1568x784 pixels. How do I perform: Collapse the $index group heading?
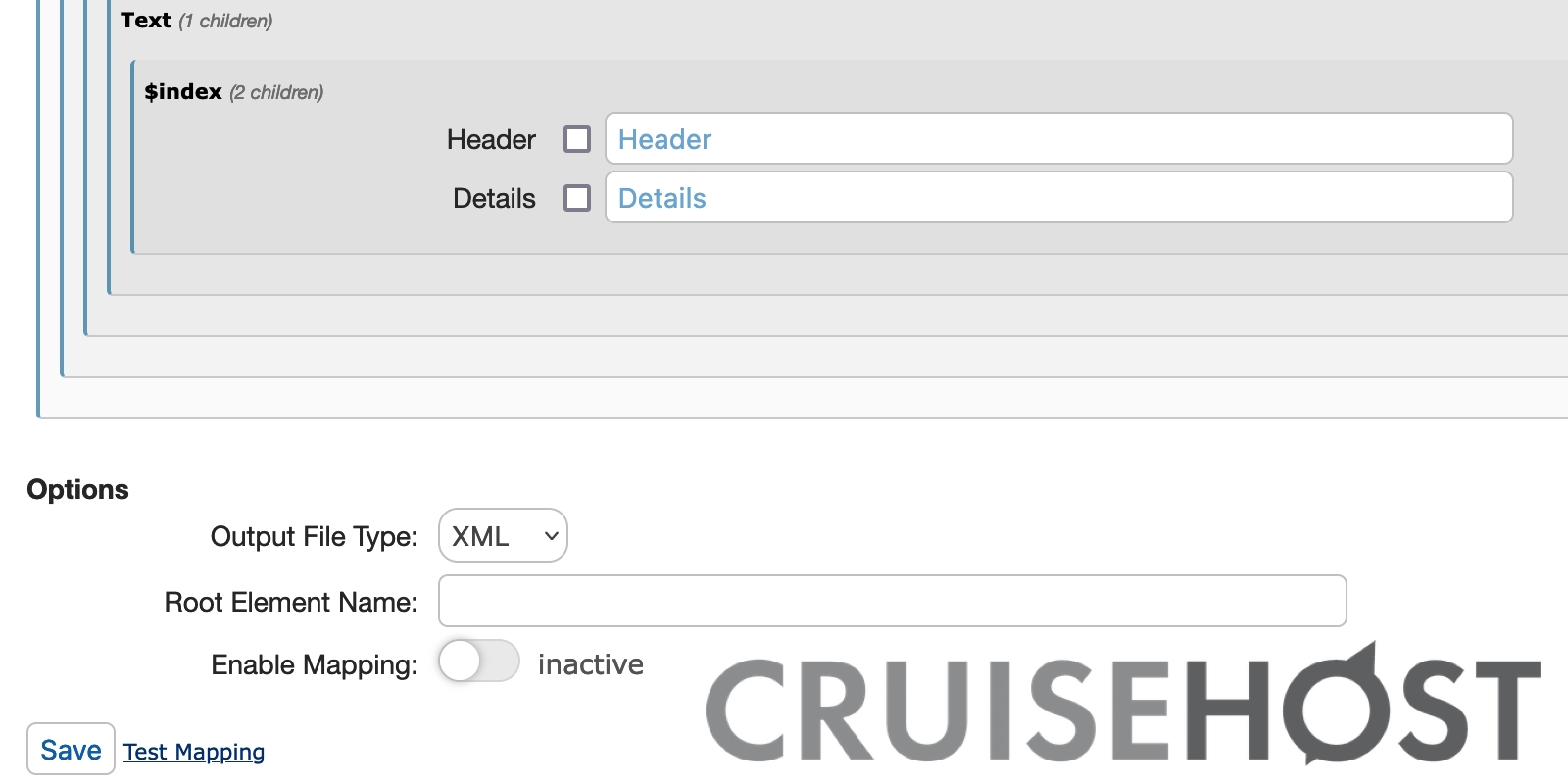[x=183, y=92]
